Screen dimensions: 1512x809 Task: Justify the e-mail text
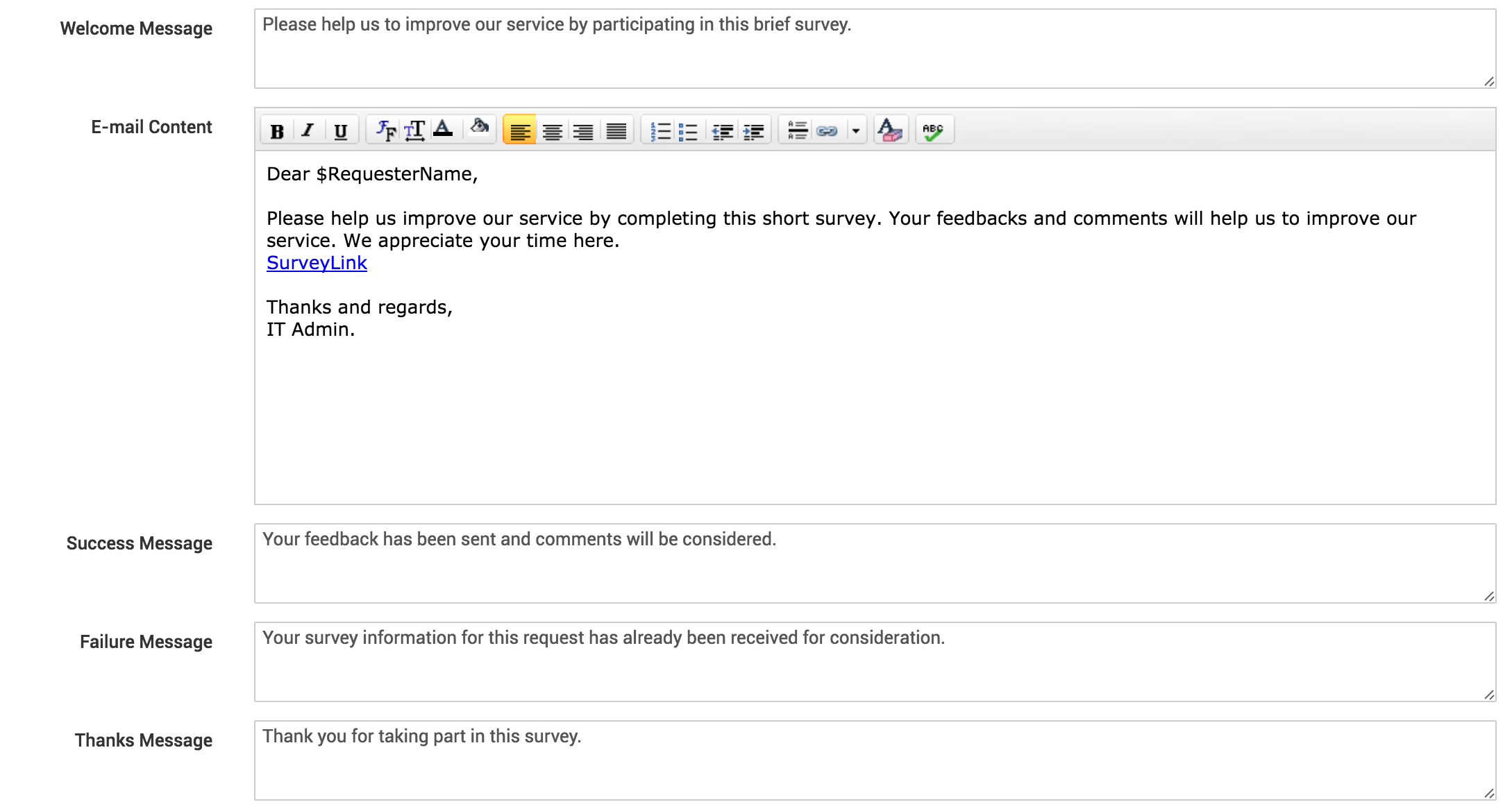(x=616, y=130)
